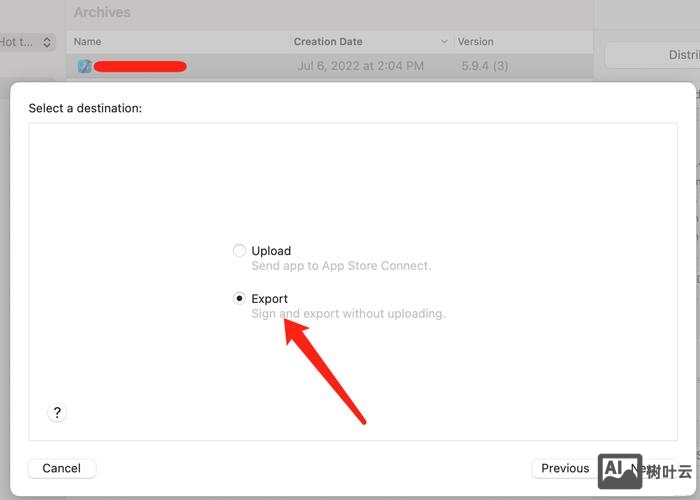Select the red redacted archive name
This screenshot has height=500, width=700.
[x=140, y=67]
